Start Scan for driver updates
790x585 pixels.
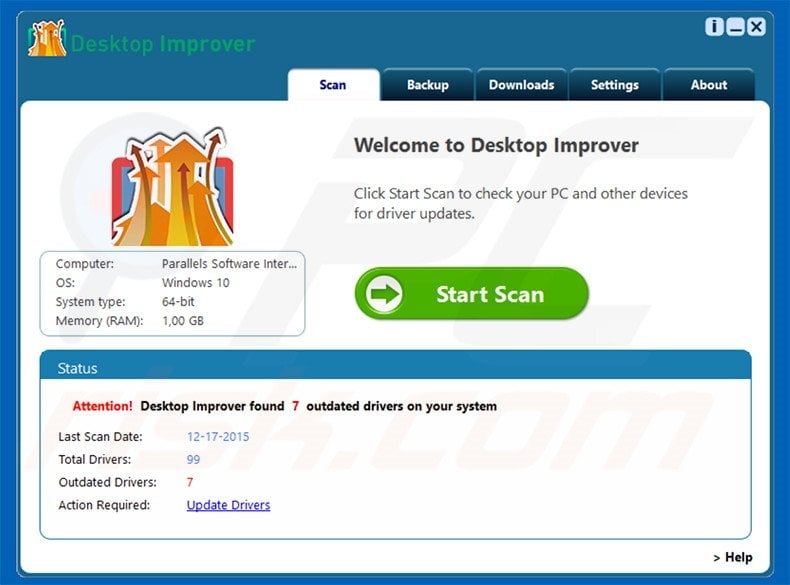point(472,294)
